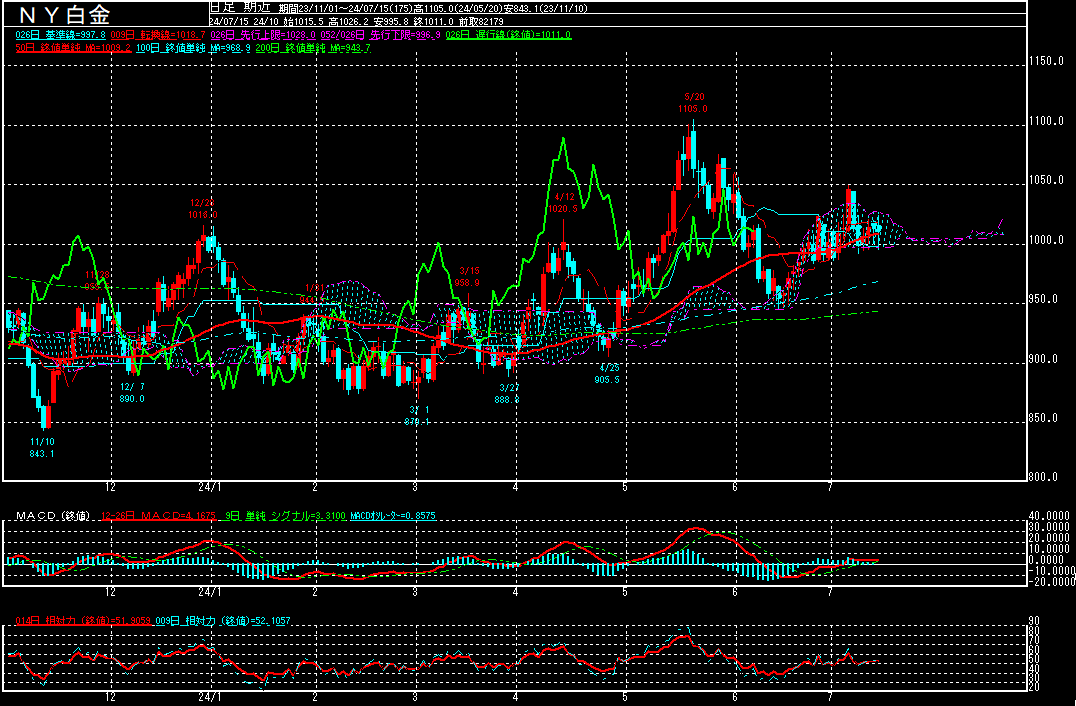Click the 5/20 1105.0 peak annotation

(x=694, y=104)
